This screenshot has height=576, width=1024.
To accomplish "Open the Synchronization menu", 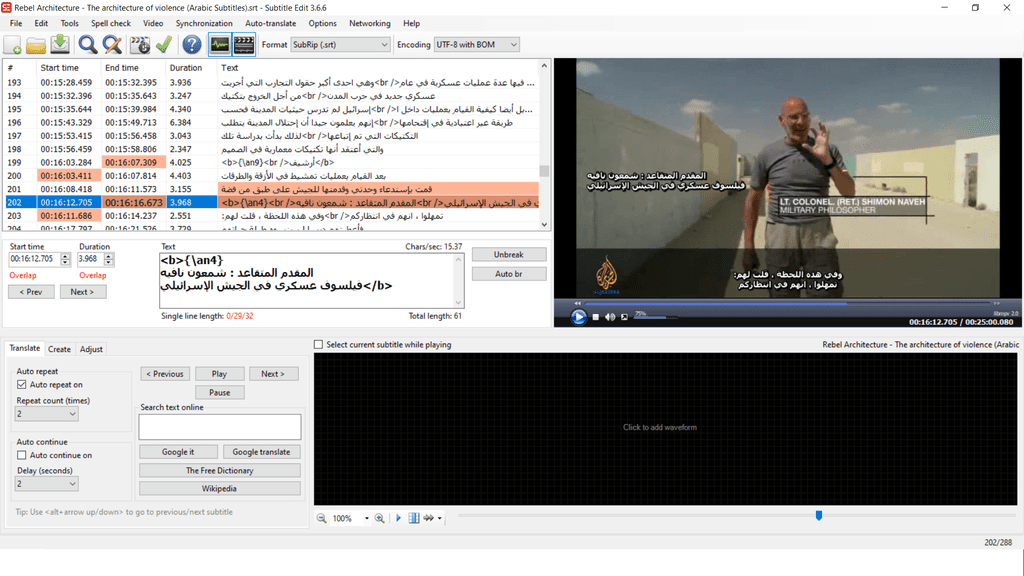I will click(x=204, y=23).
